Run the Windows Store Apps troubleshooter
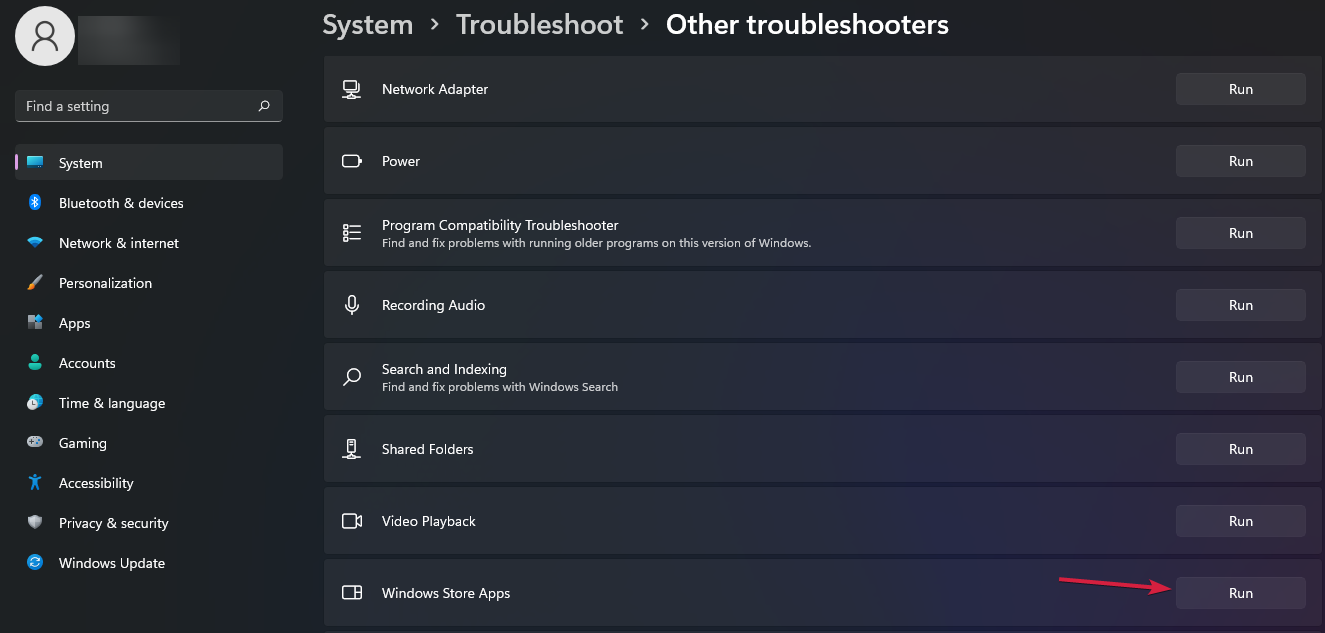The height and width of the screenshot is (633, 1325). (x=1240, y=593)
